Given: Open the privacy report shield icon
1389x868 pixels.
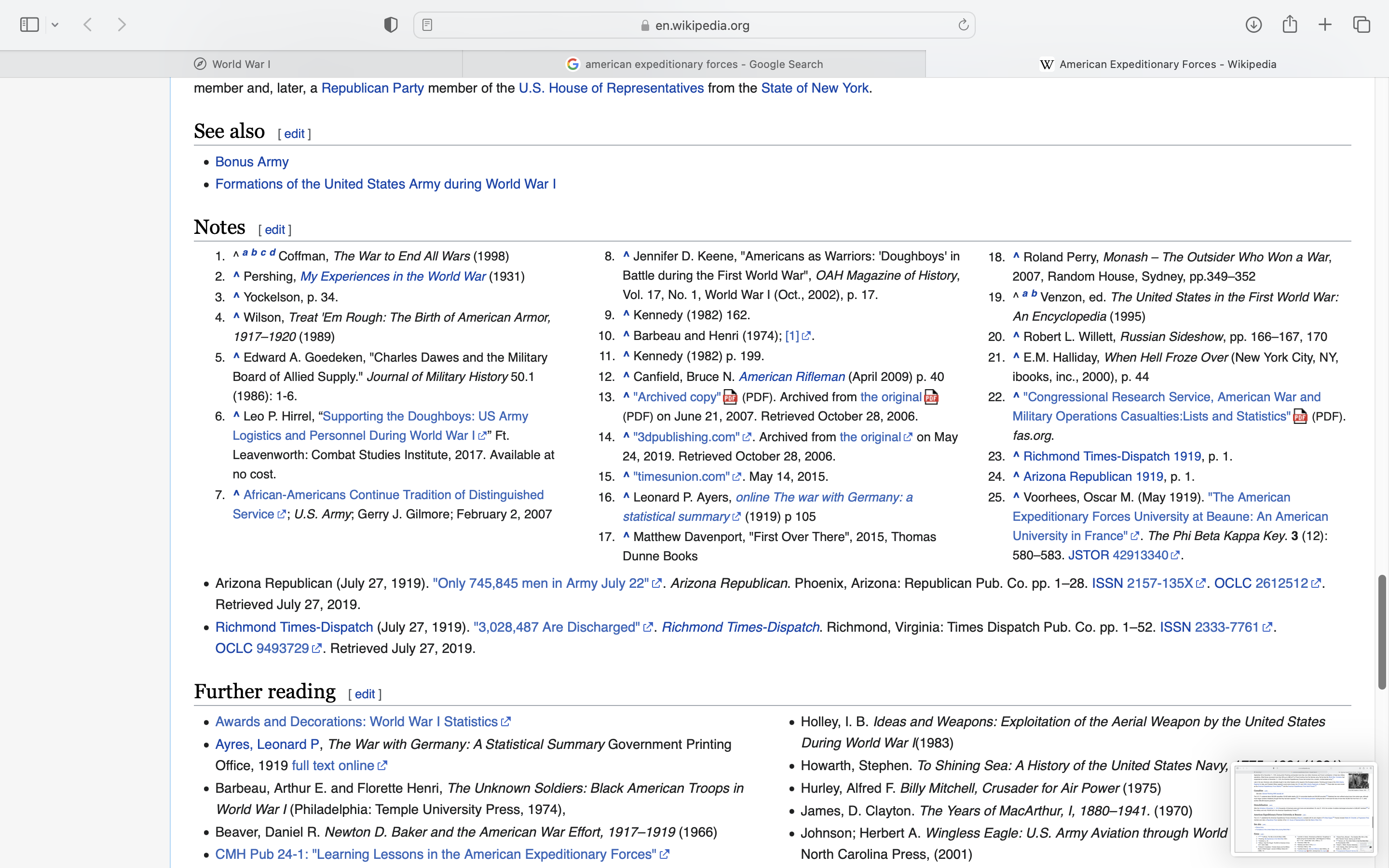Looking at the screenshot, I should click(x=391, y=25).
